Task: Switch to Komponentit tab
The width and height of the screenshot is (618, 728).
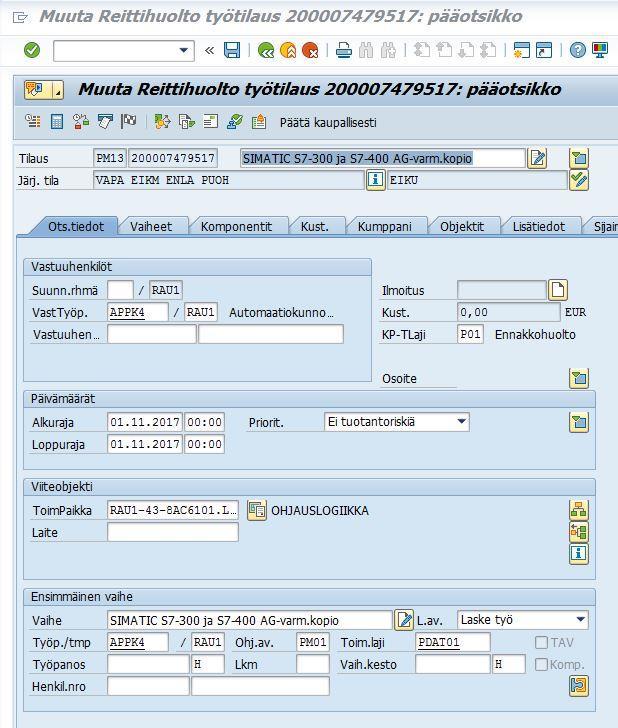Action: pos(236,227)
